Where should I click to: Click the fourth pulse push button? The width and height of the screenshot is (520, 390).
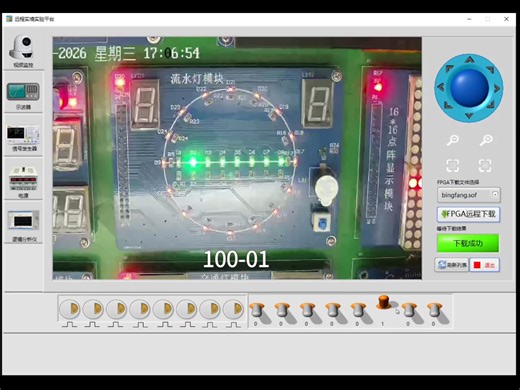tap(139, 309)
